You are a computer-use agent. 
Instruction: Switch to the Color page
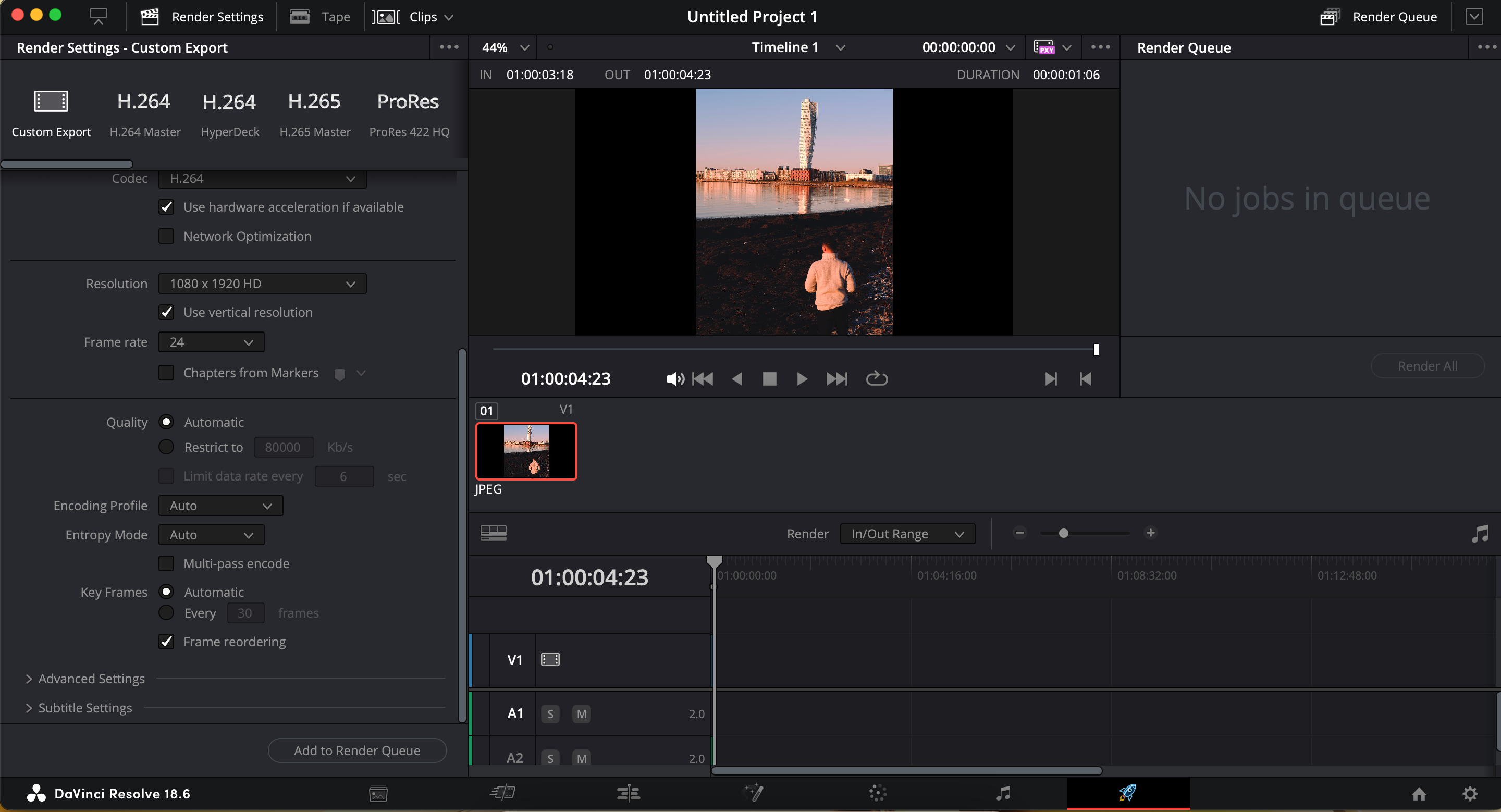(x=877, y=793)
